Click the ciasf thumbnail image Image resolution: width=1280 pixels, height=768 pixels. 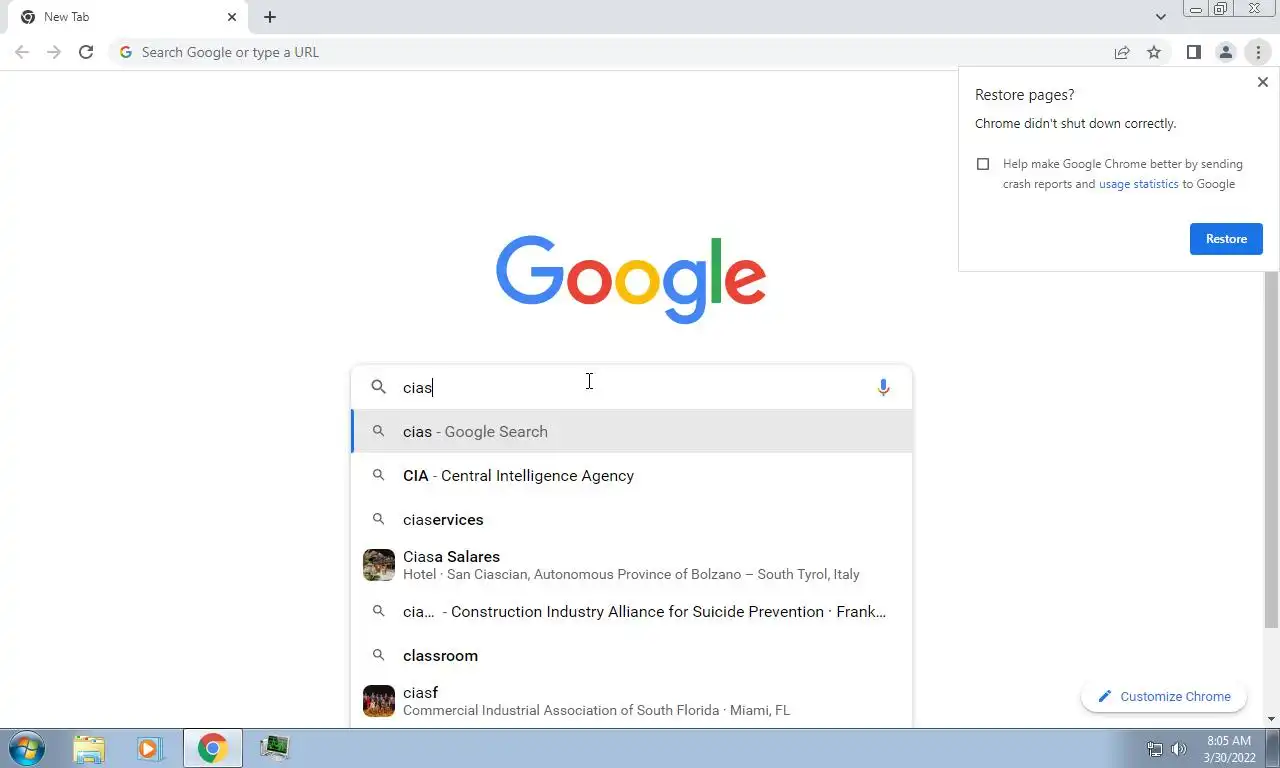tap(379, 701)
